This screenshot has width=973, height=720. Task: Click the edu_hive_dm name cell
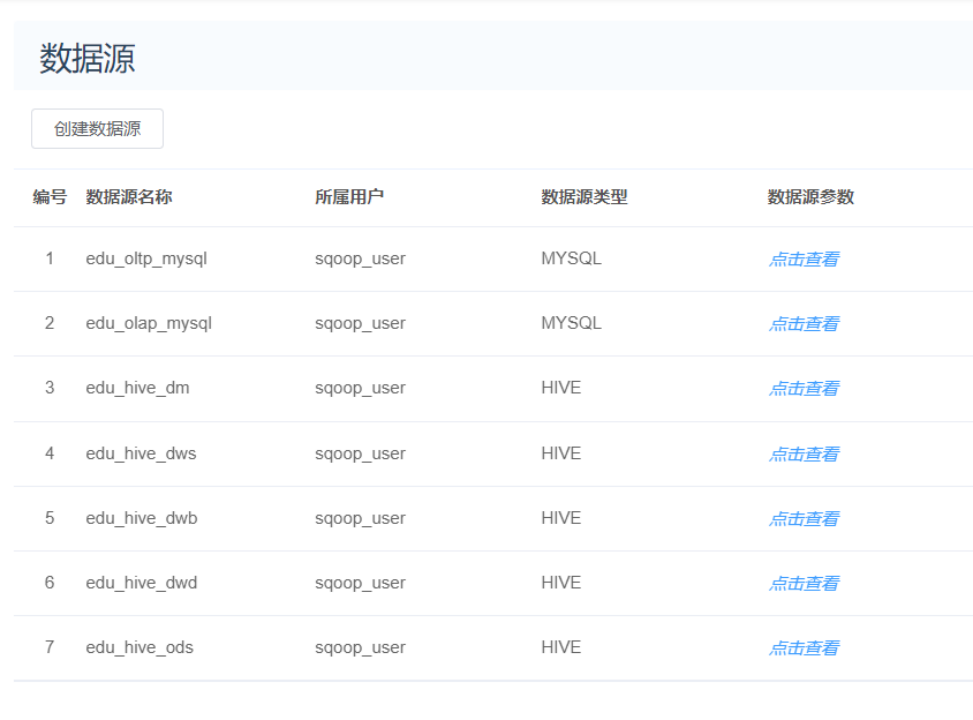click(137, 388)
